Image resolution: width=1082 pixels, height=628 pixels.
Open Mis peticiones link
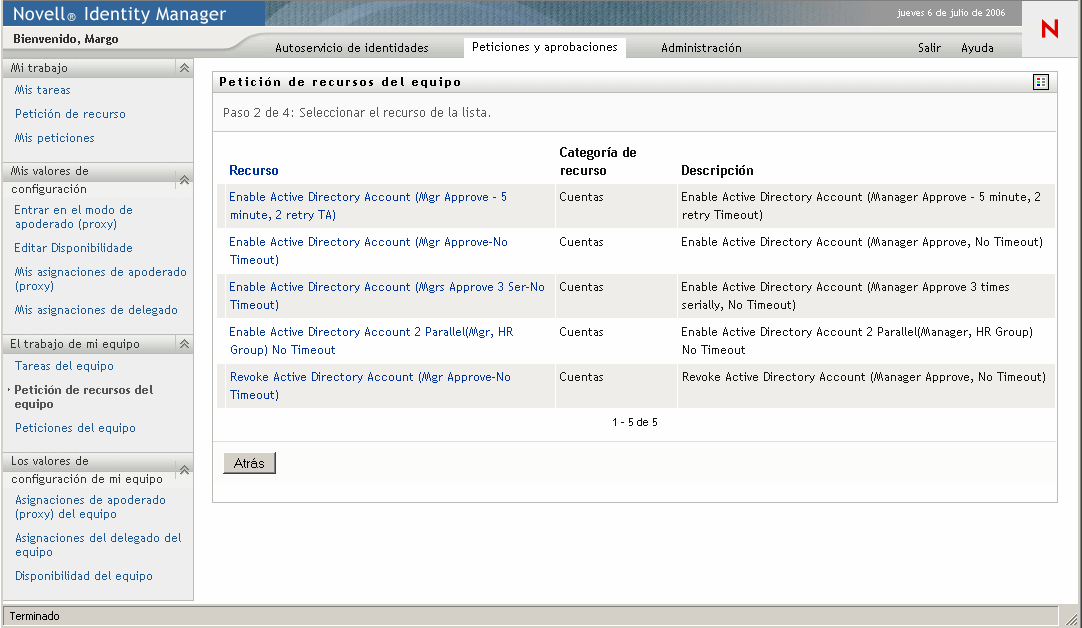[x=55, y=138]
